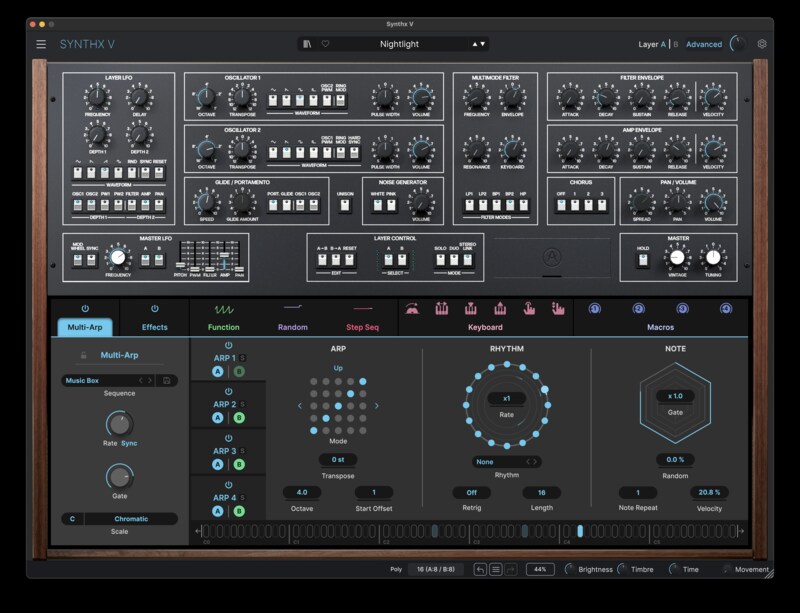The image size is (800, 613).
Task: Click the Advanced button
Action: (x=702, y=44)
